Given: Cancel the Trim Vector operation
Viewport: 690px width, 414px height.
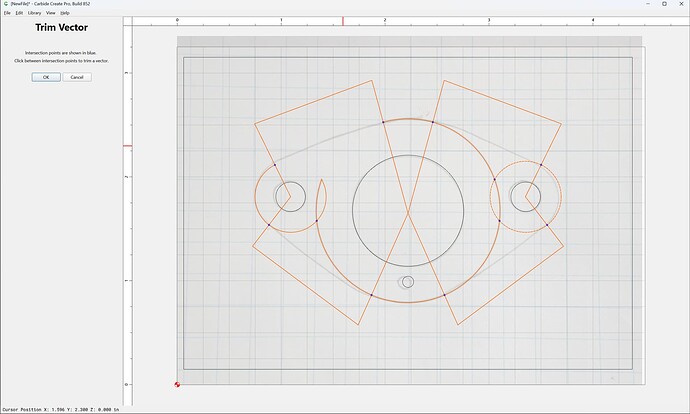Looking at the screenshot, I should pyautogui.click(x=77, y=77).
